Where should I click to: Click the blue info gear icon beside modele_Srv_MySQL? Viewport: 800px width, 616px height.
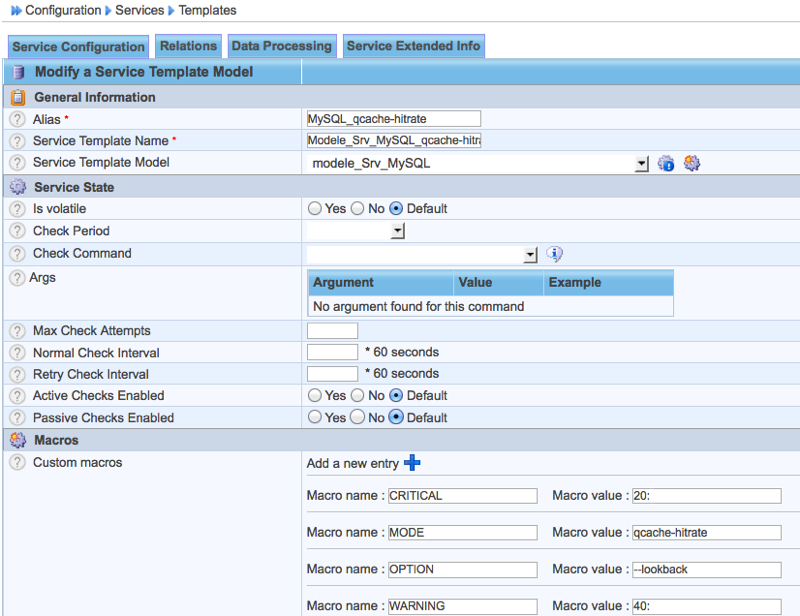pos(666,163)
